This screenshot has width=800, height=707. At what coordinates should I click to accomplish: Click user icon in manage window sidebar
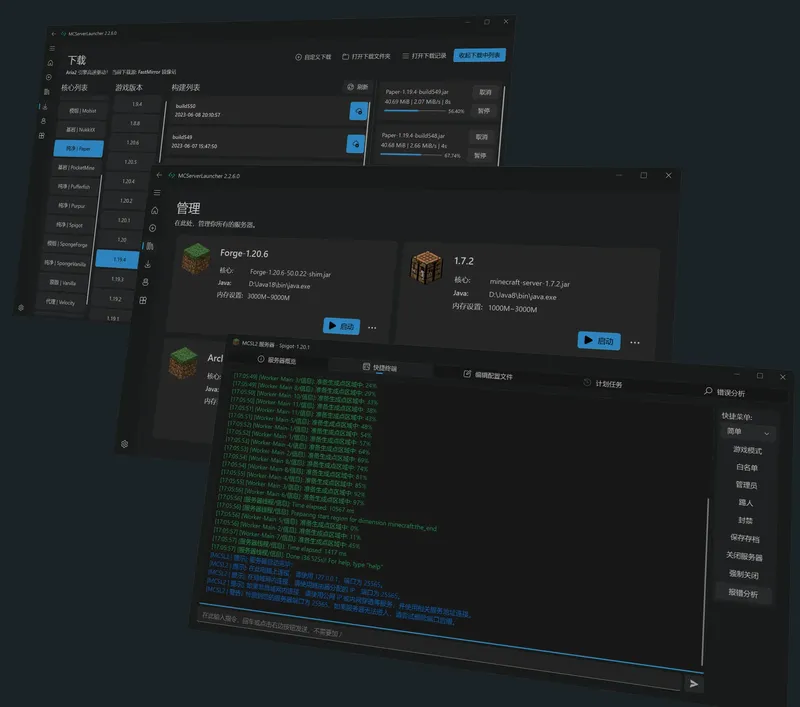tap(145, 282)
